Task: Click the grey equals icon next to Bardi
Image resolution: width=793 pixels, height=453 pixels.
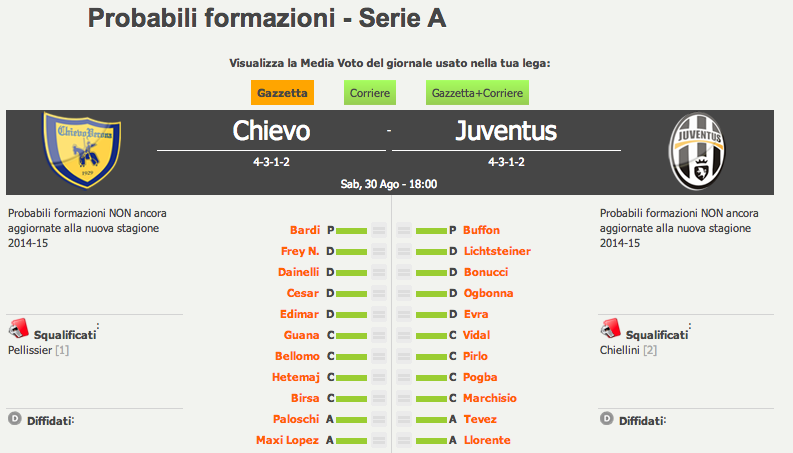Action: coord(379,231)
